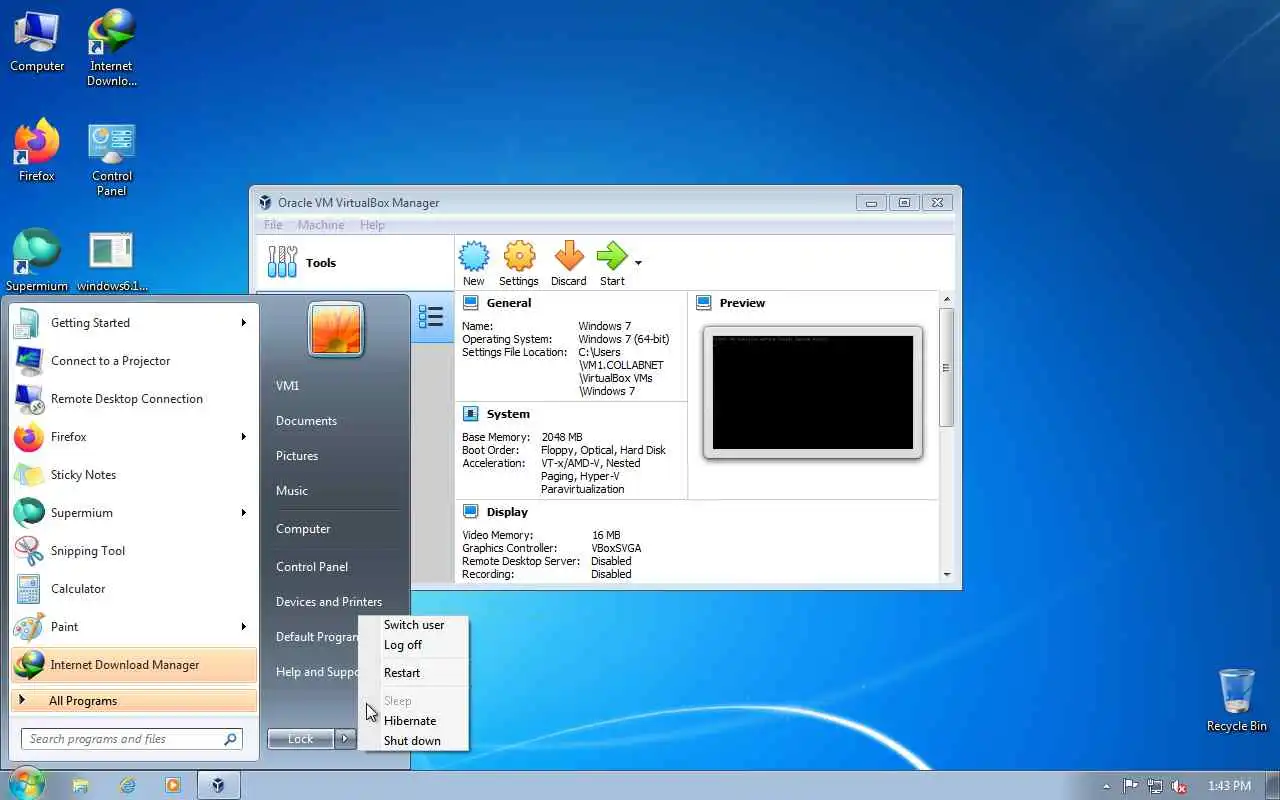Open Control Panel desktop icon

[112, 158]
